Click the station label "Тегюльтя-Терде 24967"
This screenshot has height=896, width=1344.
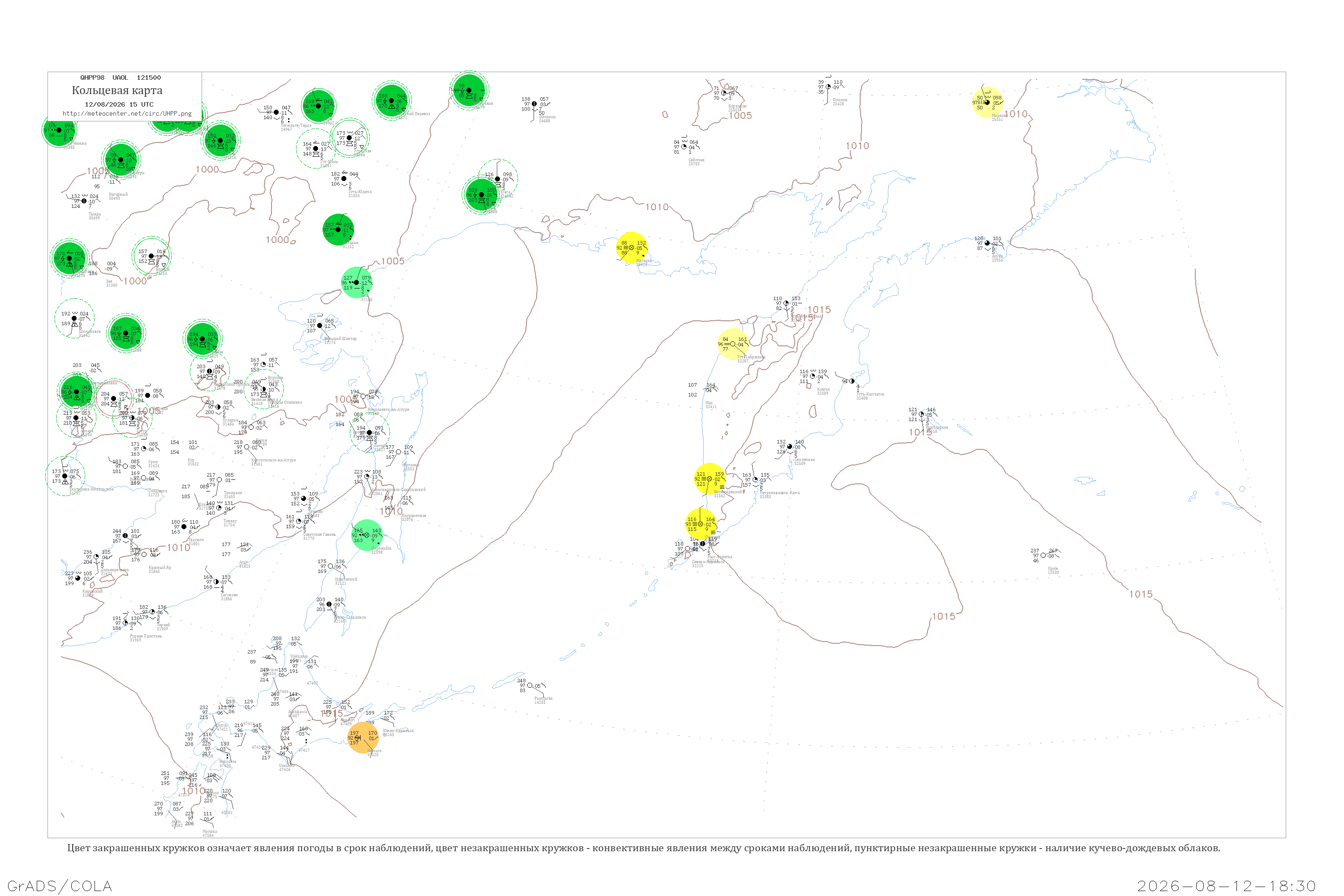[x=296, y=127]
